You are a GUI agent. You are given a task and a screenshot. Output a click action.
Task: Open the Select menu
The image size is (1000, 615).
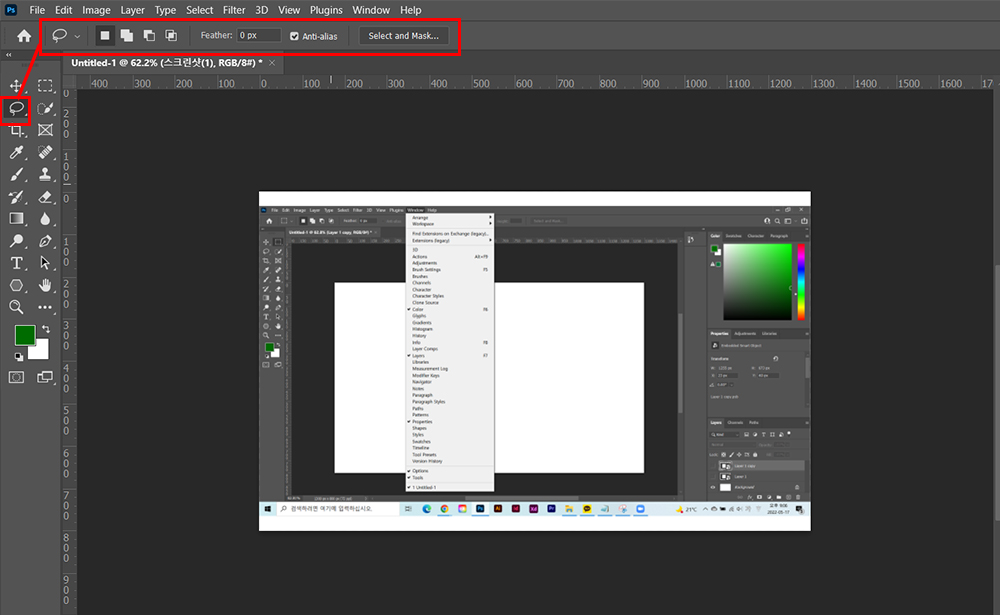200,10
